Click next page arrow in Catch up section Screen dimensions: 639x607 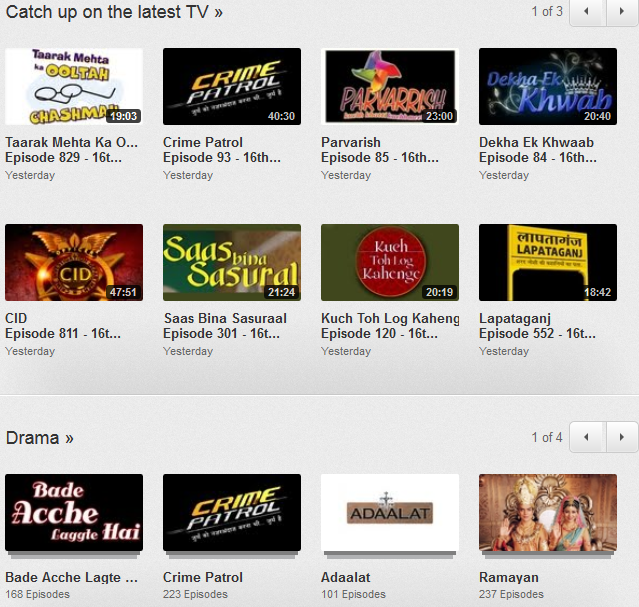coord(622,12)
